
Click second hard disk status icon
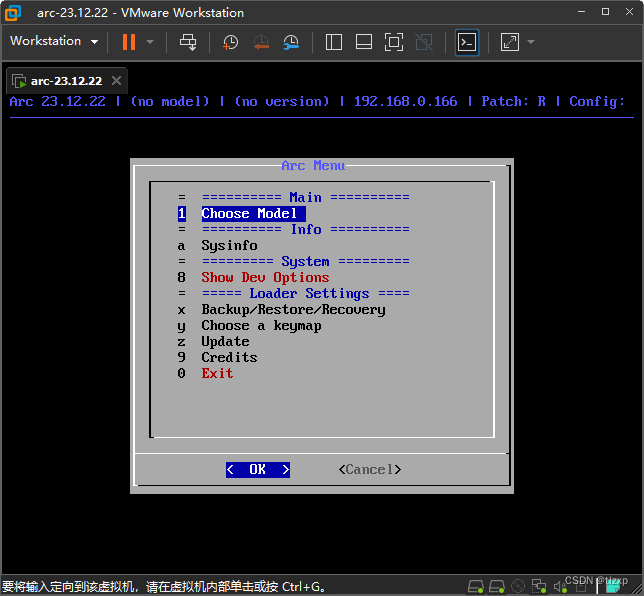coord(497,586)
